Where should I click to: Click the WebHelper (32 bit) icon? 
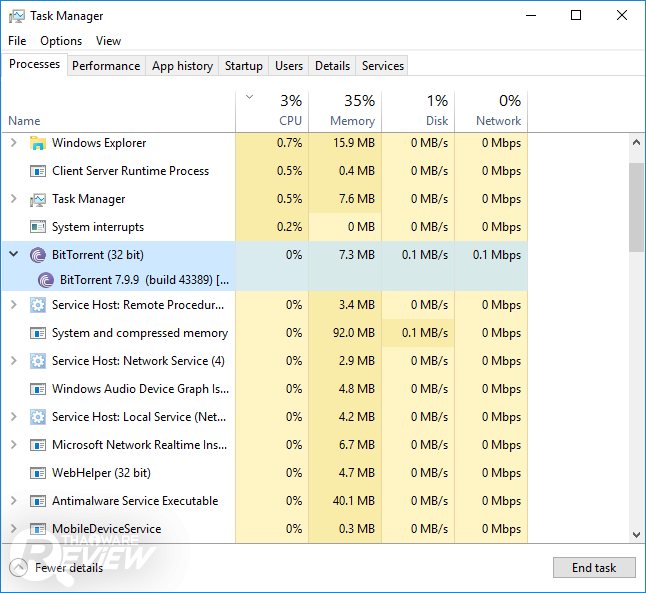click(x=37, y=473)
